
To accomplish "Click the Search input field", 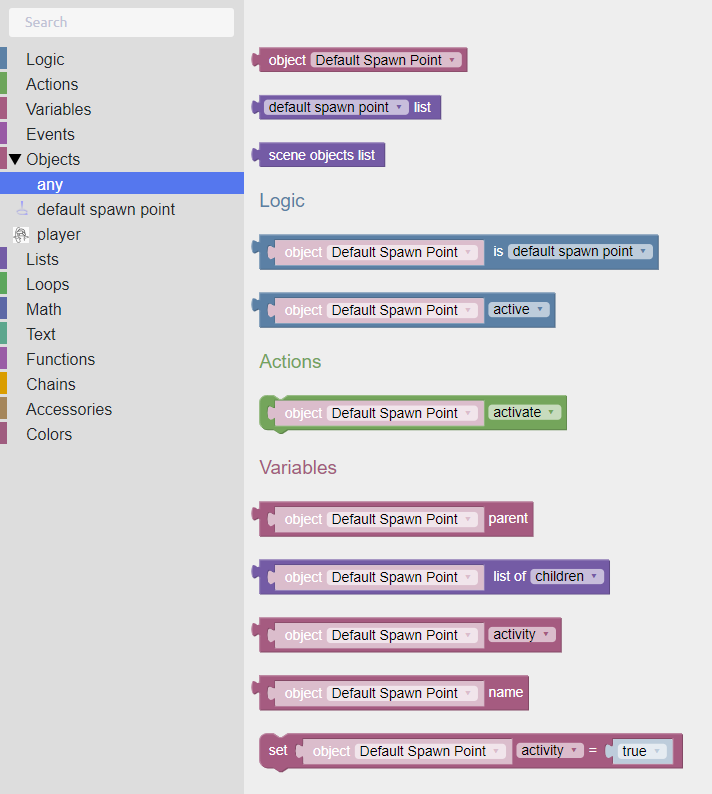I will coord(121,22).
